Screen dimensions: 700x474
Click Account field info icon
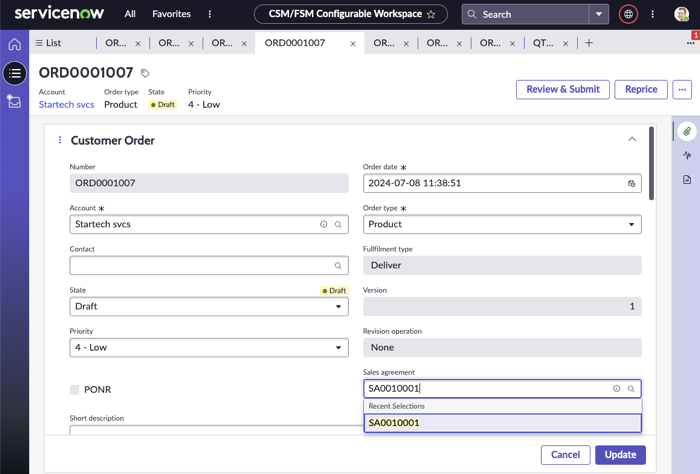324,224
